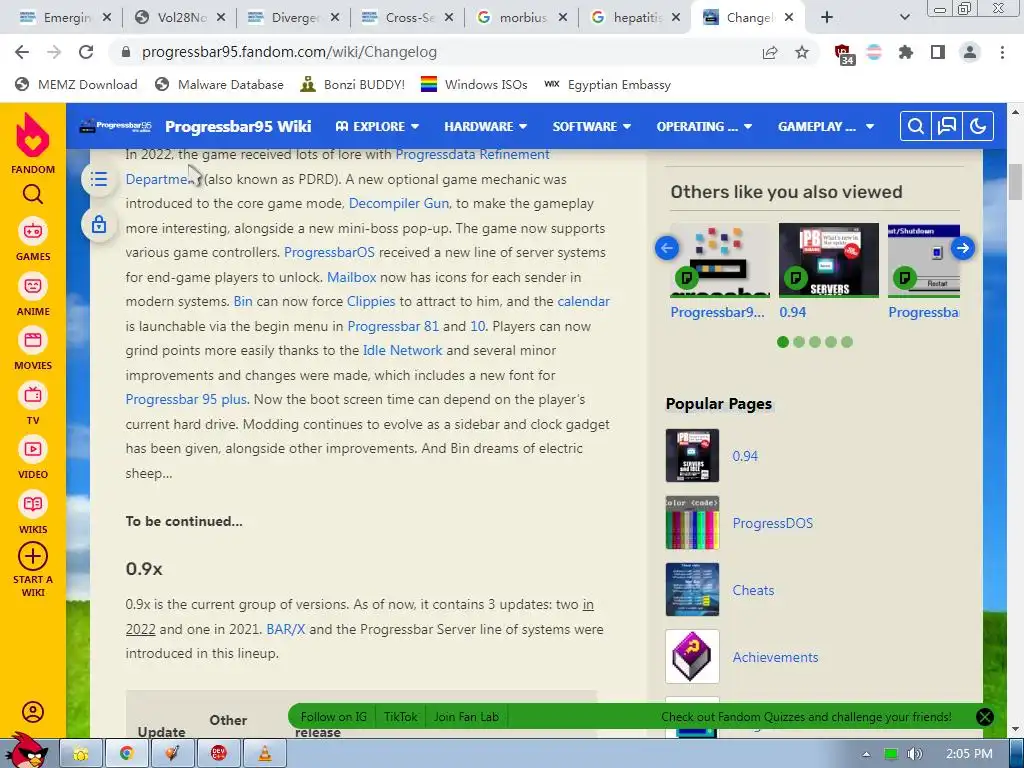Toggle dark mode moon icon

[x=978, y=126]
